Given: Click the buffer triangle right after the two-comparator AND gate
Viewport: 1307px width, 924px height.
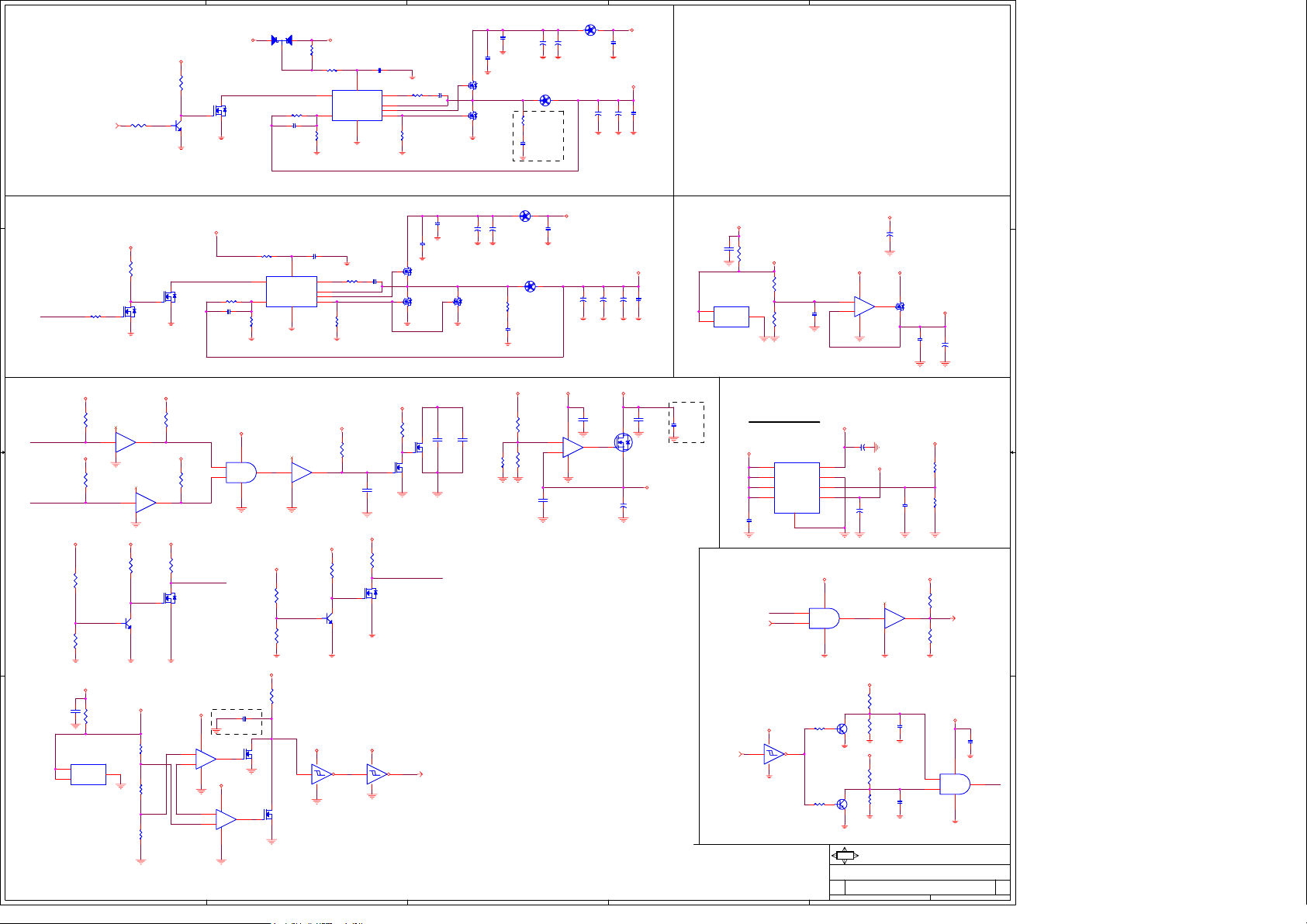Looking at the screenshot, I should tap(302, 472).
